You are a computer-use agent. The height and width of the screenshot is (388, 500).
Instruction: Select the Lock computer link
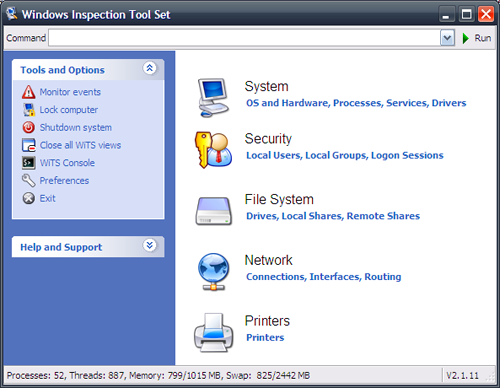tap(69, 110)
